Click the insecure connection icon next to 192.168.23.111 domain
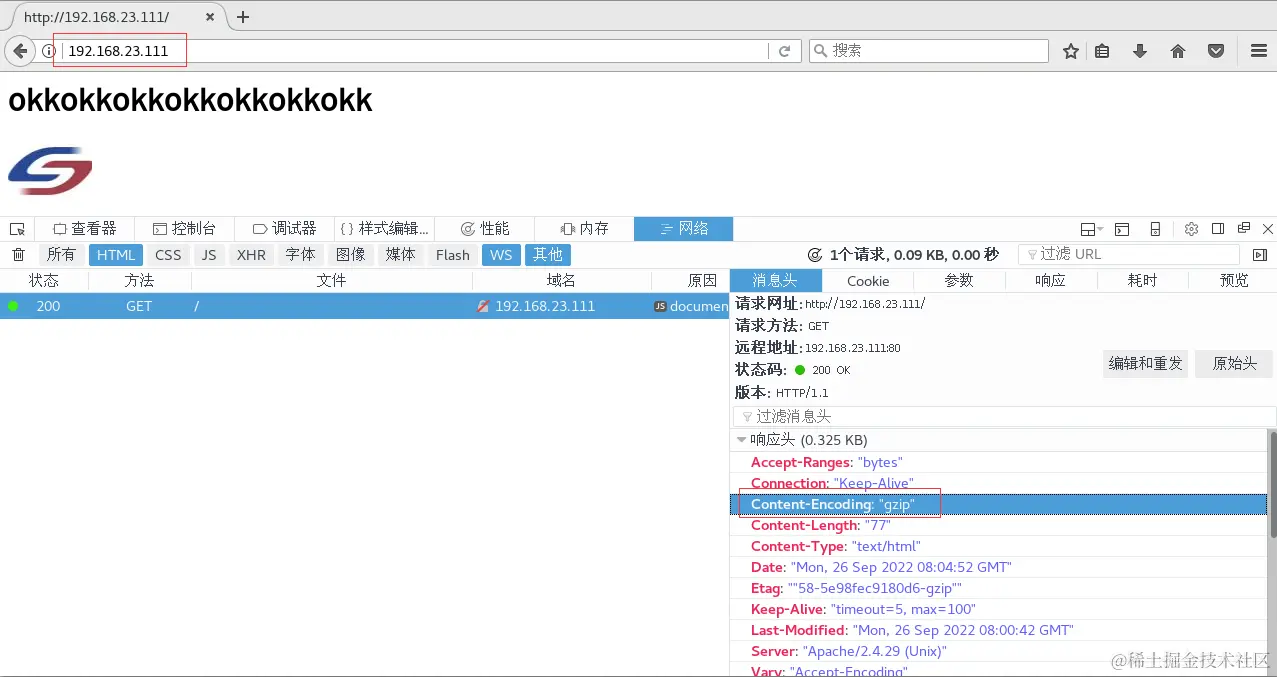This screenshot has width=1277, height=677. coord(484,306)
